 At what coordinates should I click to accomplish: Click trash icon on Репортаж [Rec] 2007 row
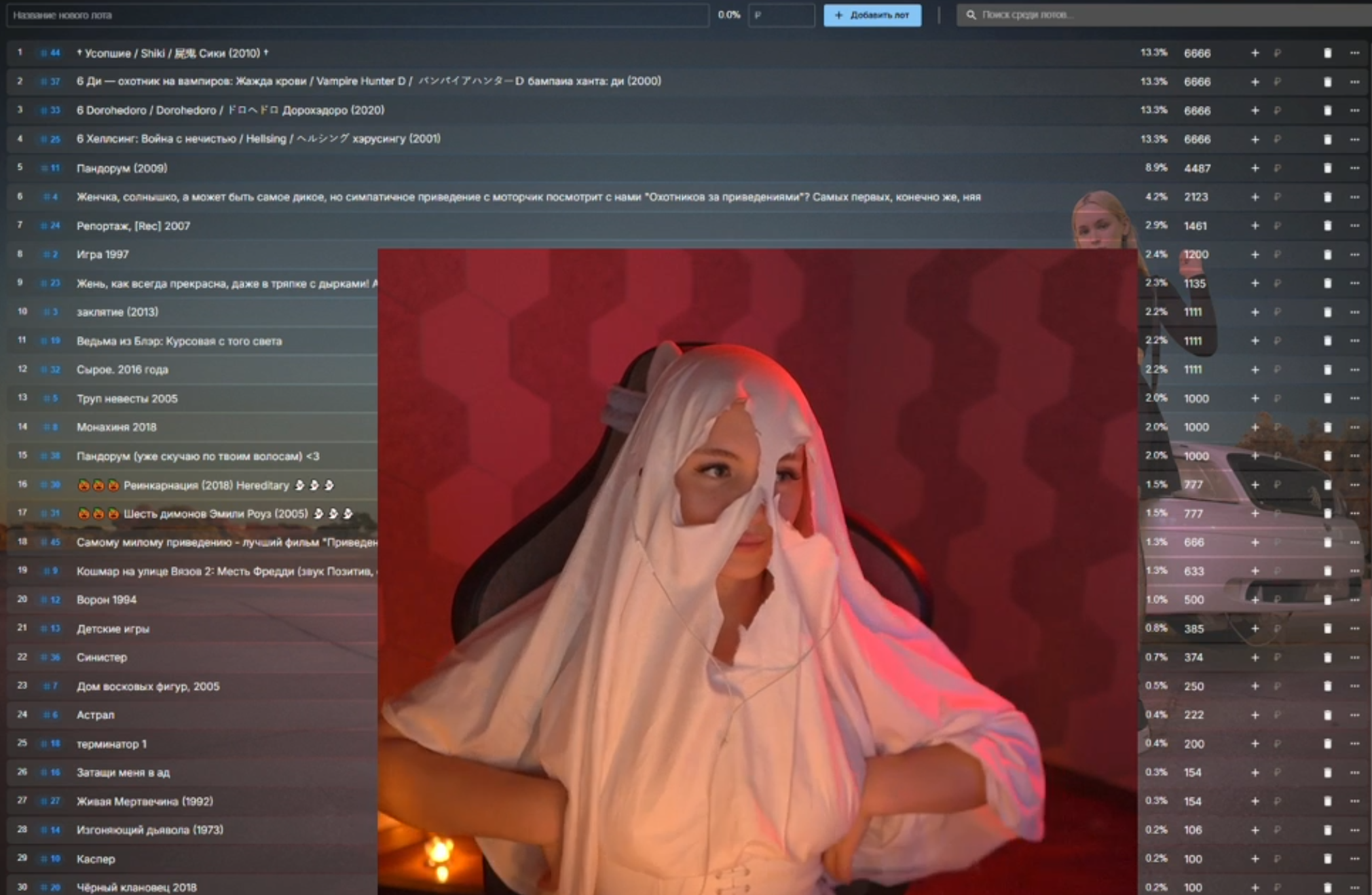pyautogui.click(x=1327, y=226)
